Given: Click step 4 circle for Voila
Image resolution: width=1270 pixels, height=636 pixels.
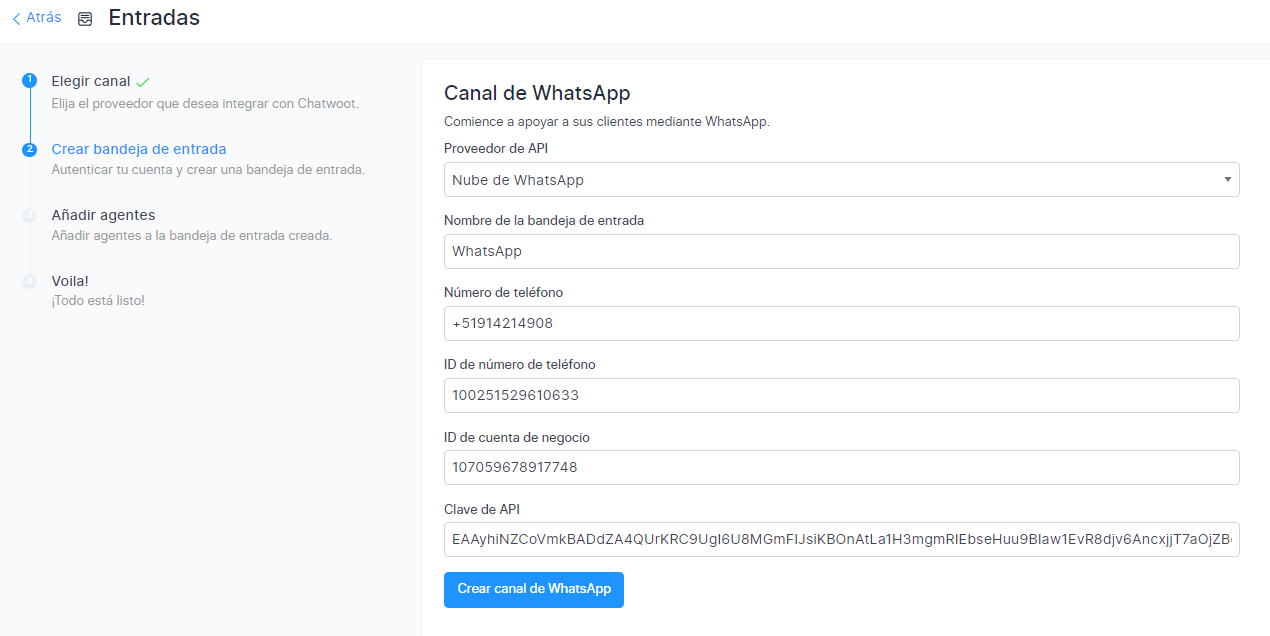Looking at the screenshot, I should pyautogui.click(x=30, y=281).
